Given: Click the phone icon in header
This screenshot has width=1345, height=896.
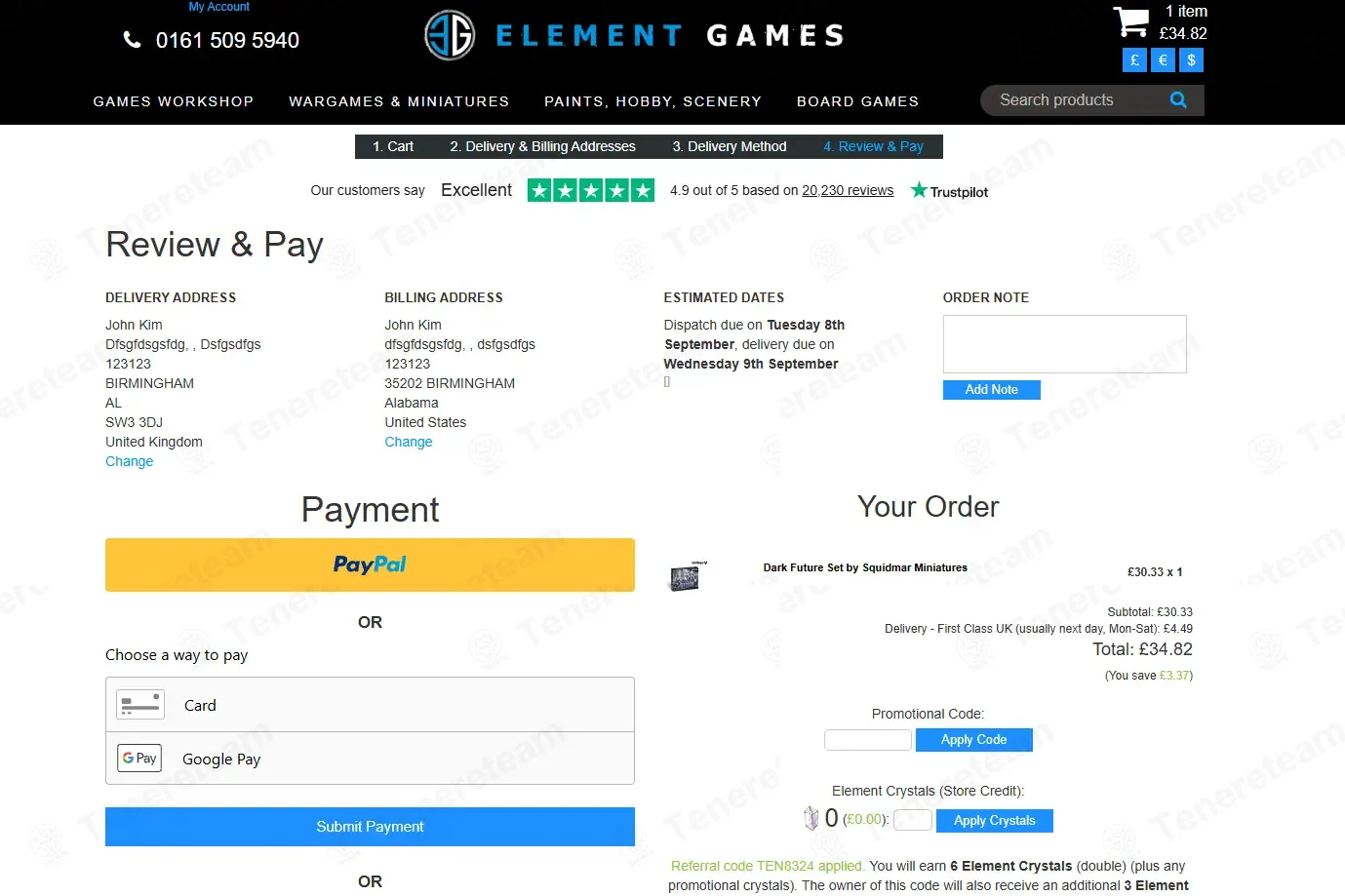Looking at the screenshot, I should pyautogui.click(x=132, y=40).
